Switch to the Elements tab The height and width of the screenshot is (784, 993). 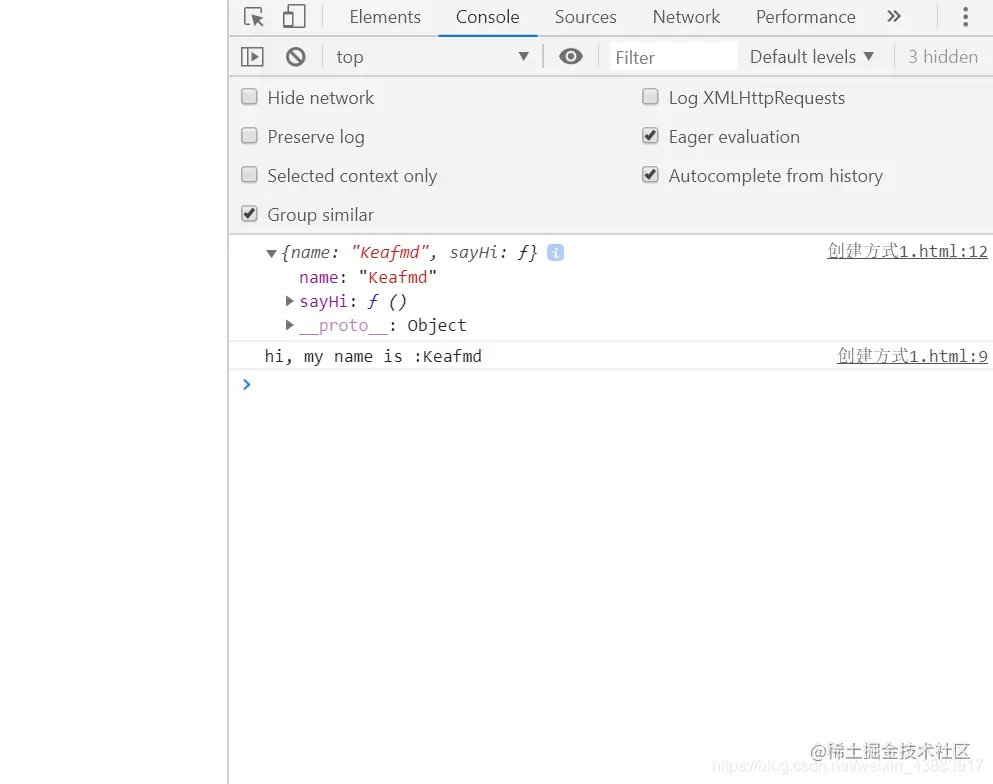385,17
